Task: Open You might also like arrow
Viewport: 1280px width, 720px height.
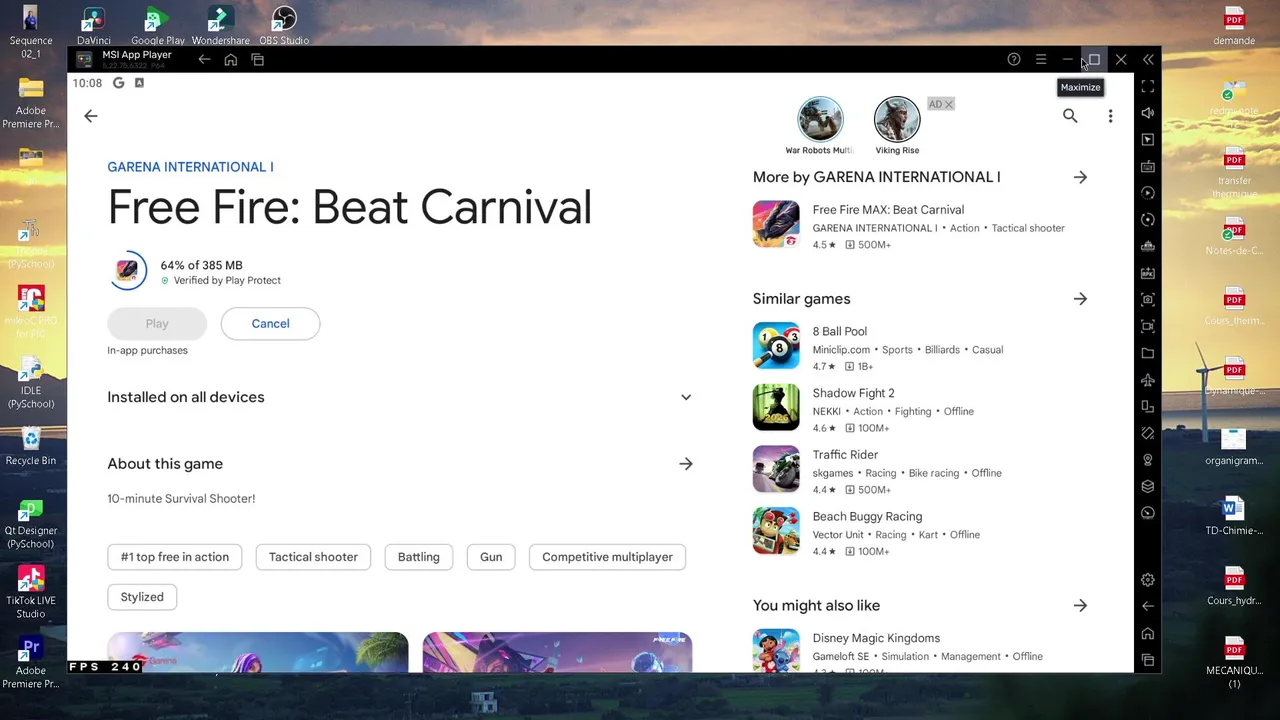Action: click(1080, 606)
